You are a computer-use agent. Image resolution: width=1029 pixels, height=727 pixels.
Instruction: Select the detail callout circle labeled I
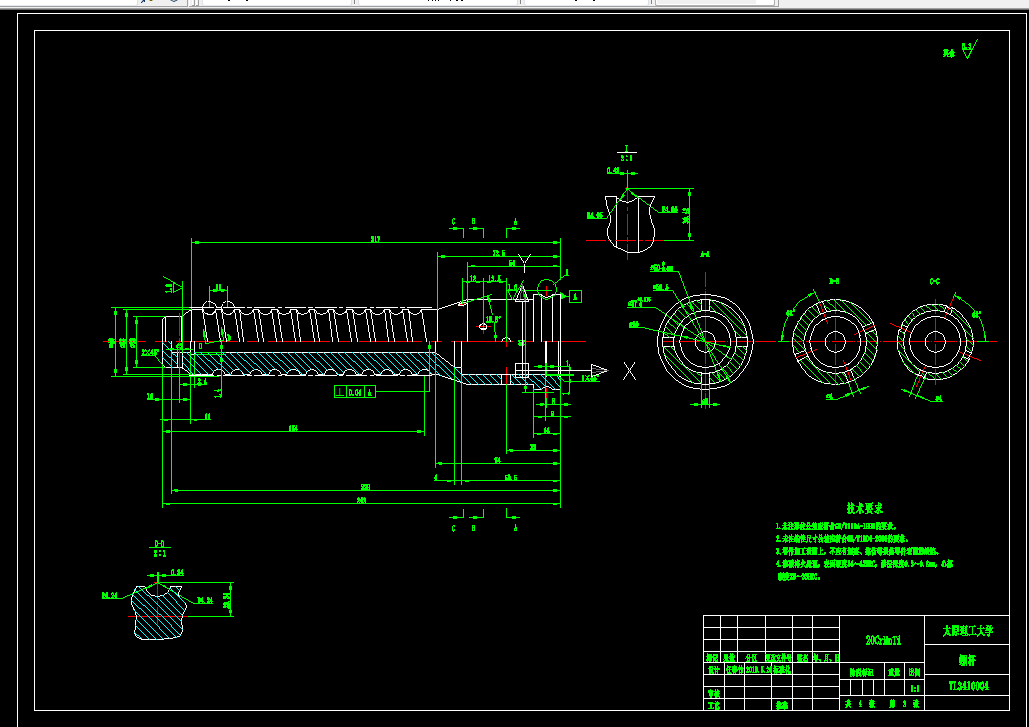(x=547, y=289)
